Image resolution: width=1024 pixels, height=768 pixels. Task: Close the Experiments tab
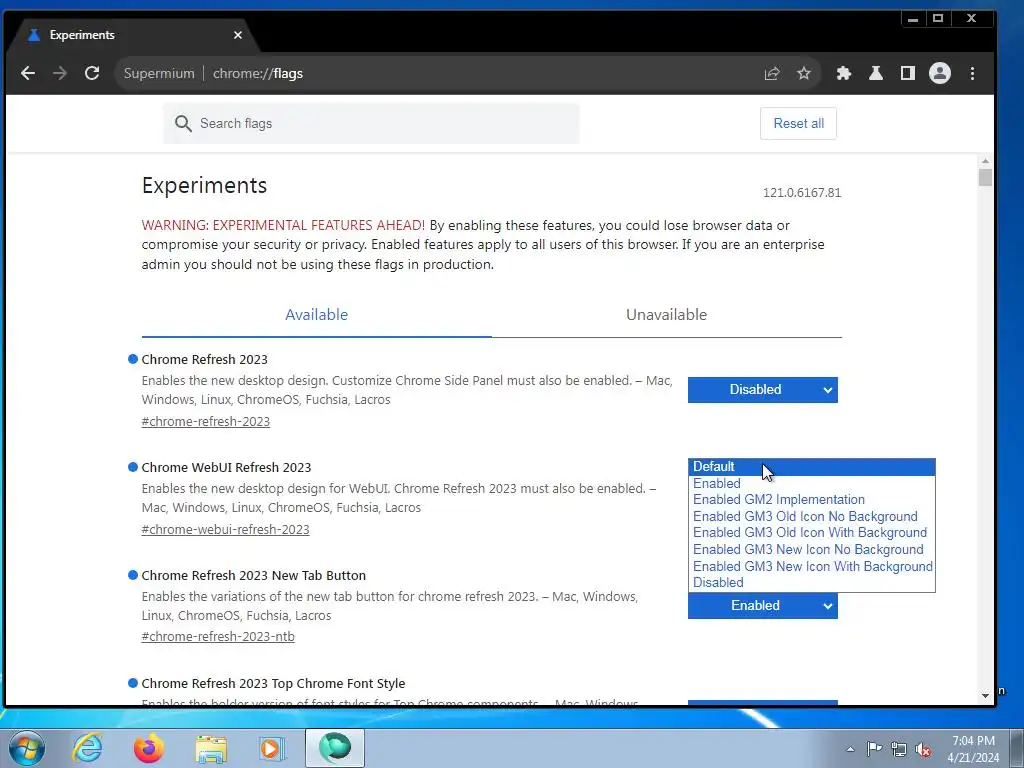(x=238, y=35)
